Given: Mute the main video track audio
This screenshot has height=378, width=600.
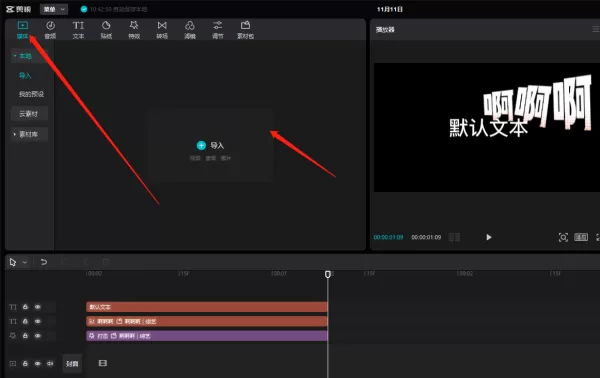Looking at the screenshot, I should [x=50, y=363].
